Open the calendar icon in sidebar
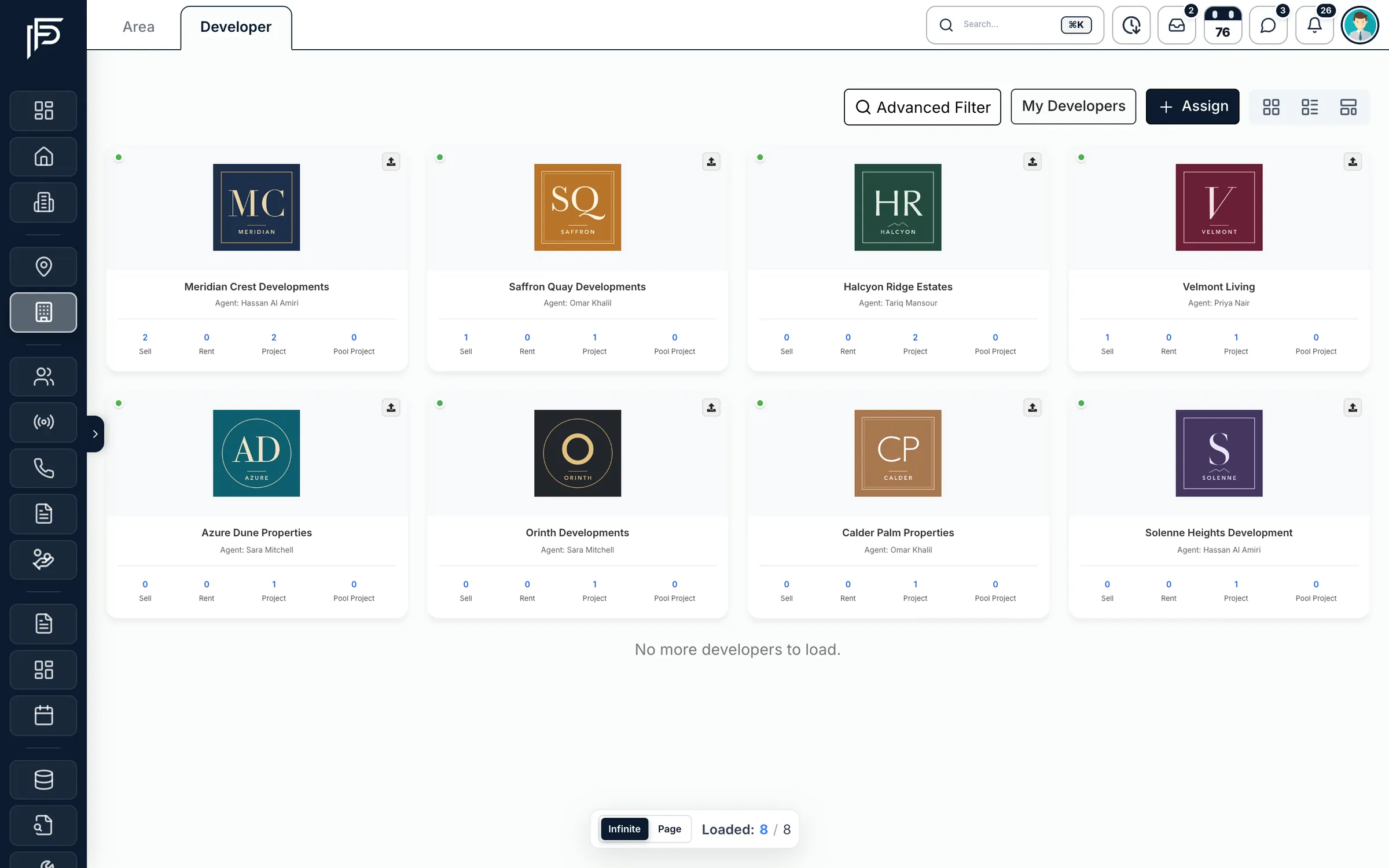Screen dimensions: 1389x868 click(x=43, y=716)
